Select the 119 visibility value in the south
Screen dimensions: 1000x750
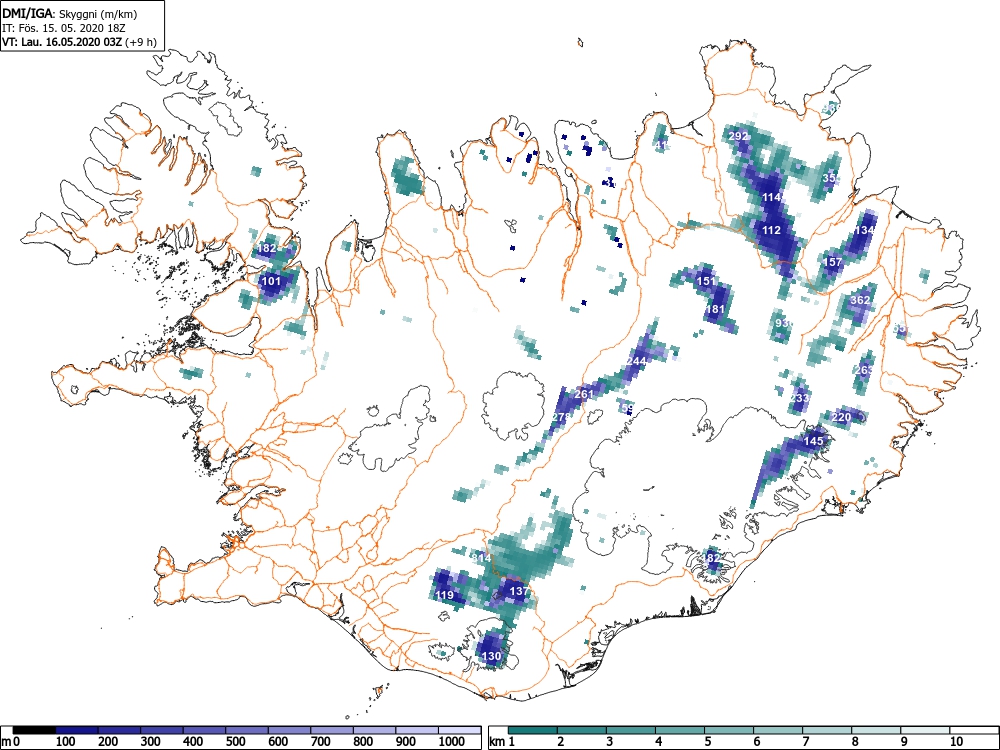(445, 596)
